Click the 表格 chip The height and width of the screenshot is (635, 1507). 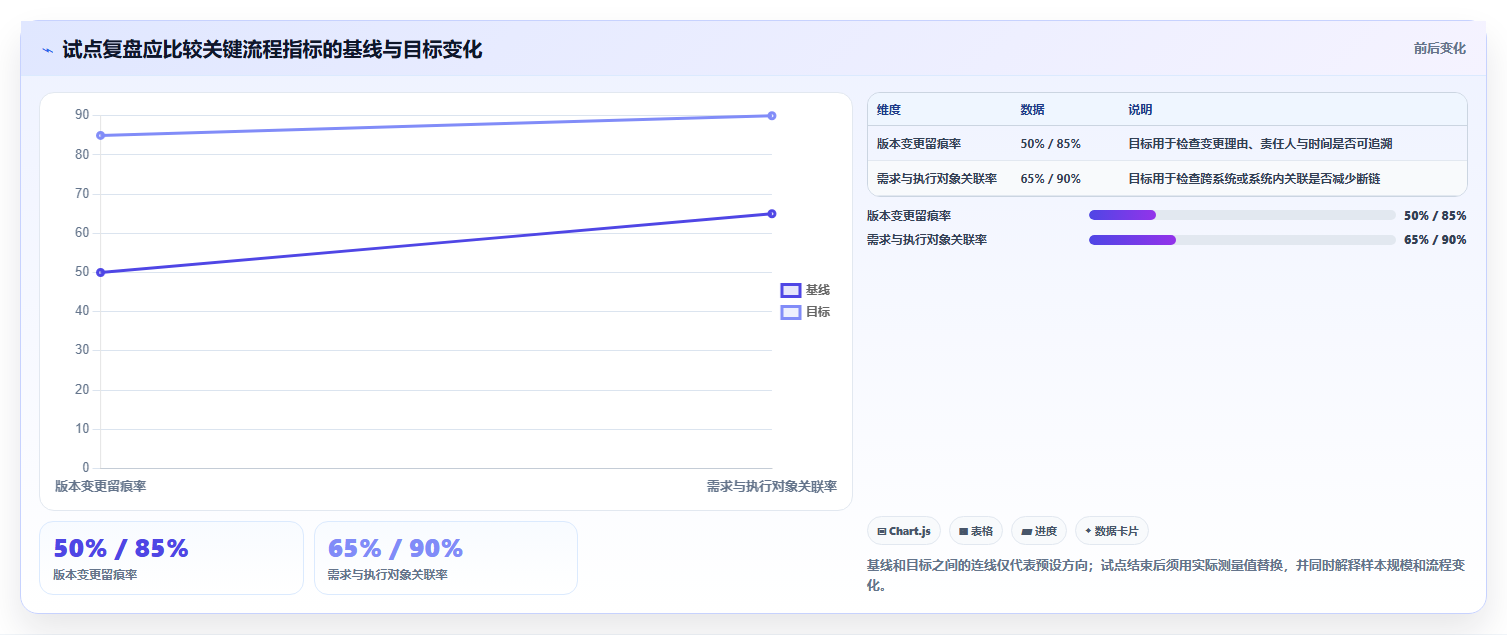coord(976,531)
